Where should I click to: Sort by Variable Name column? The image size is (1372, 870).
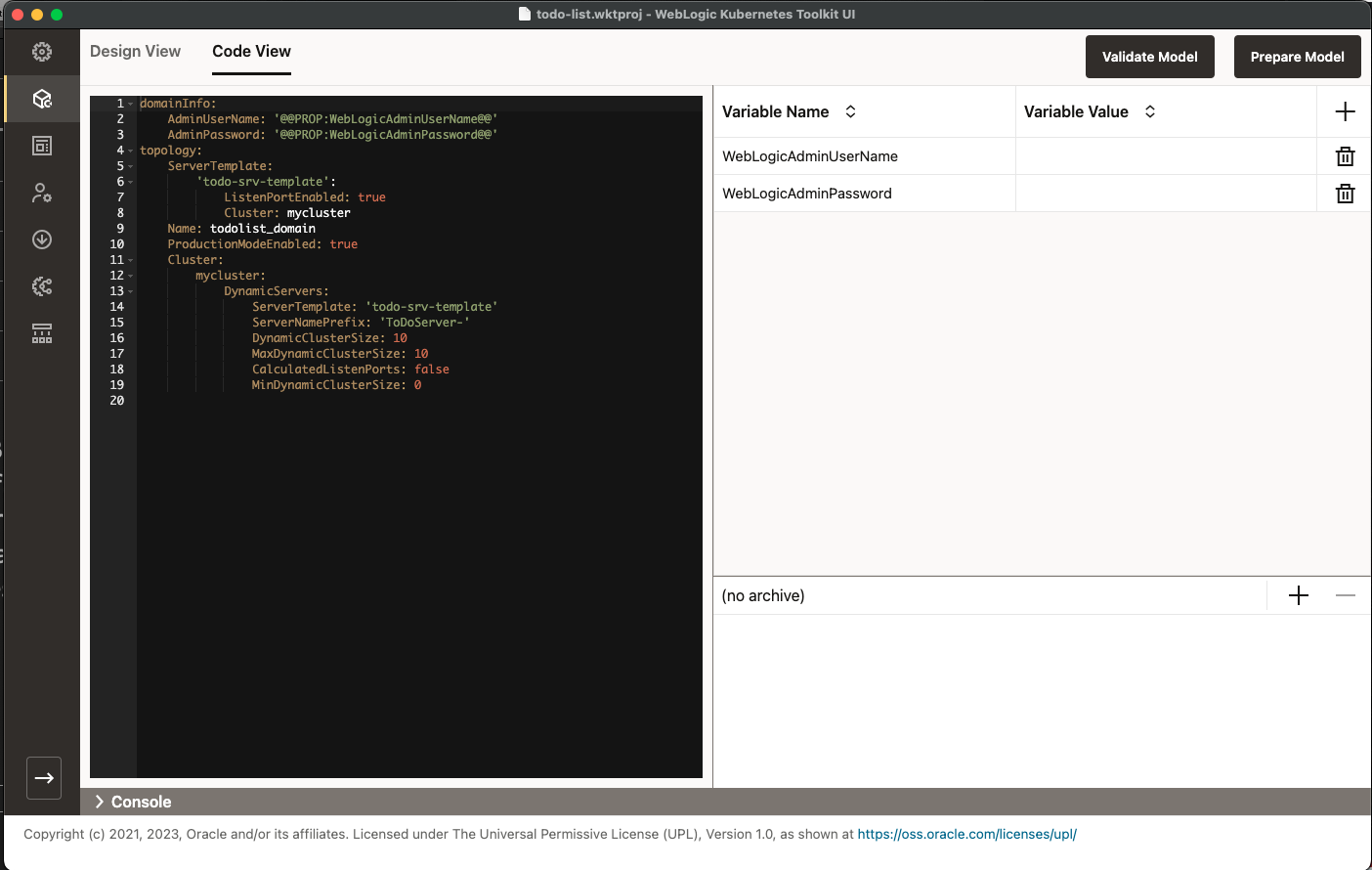(850, 111)
